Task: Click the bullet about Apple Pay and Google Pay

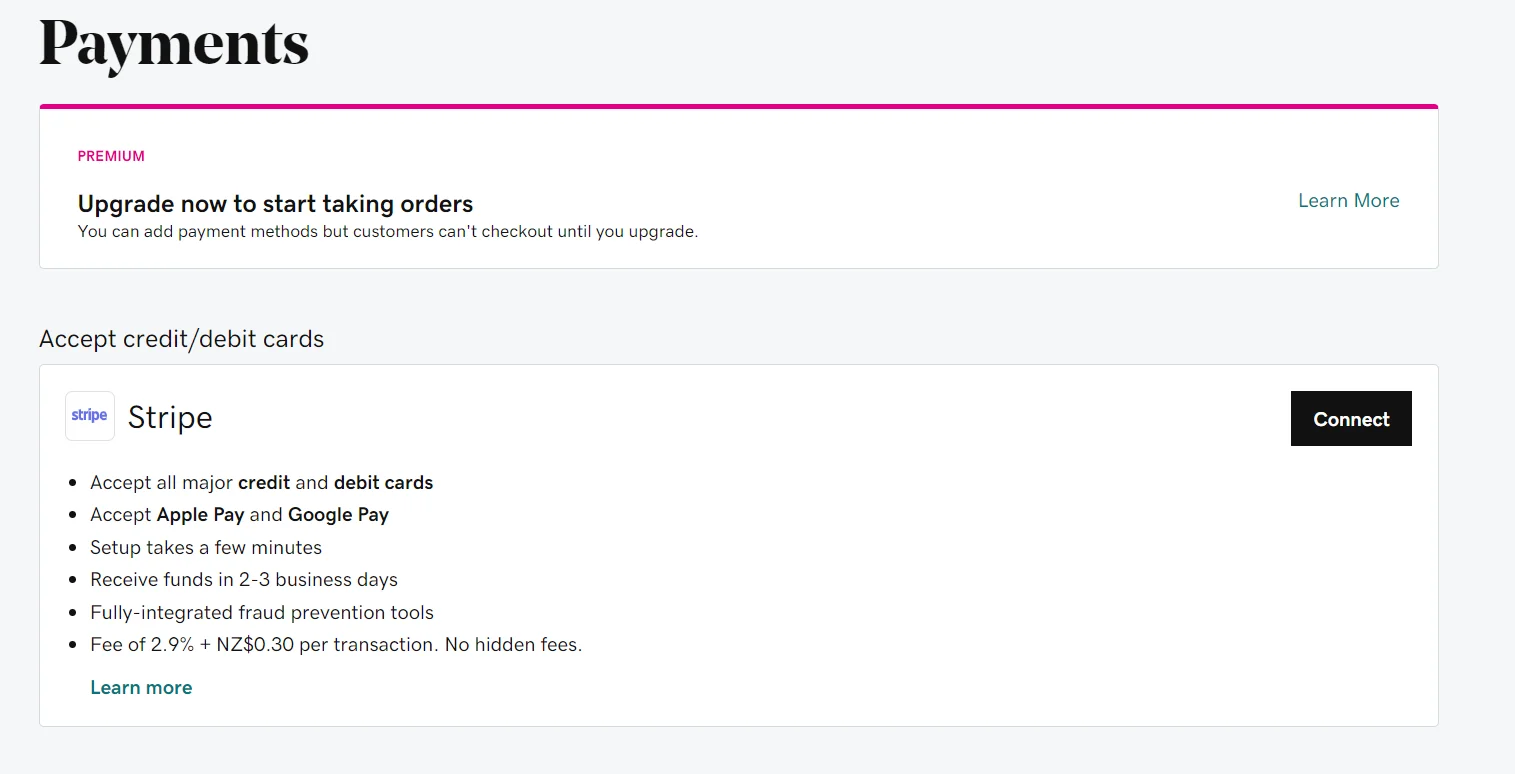Action: 239,514
